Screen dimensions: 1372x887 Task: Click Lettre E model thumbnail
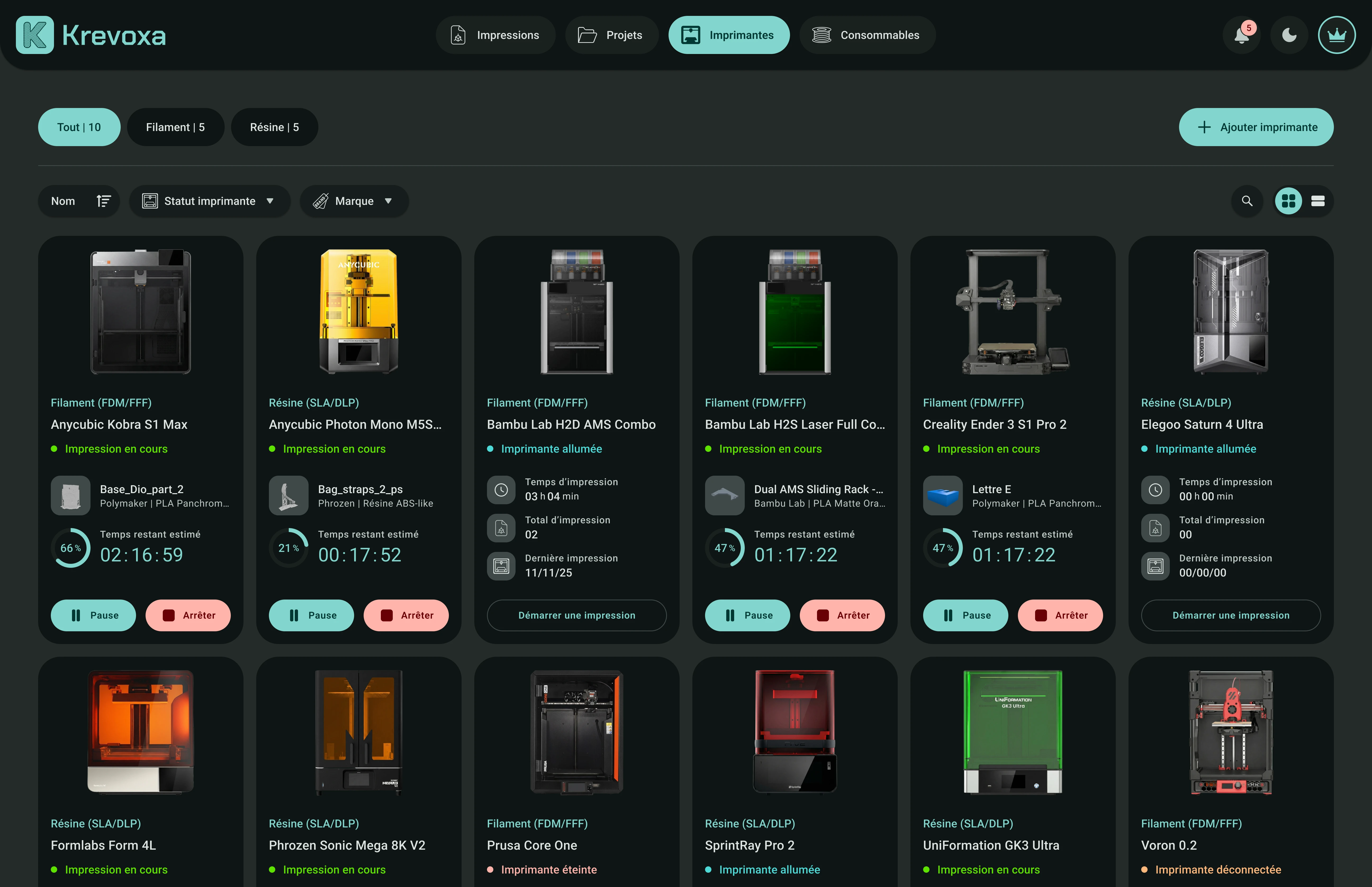click(942, 495)
